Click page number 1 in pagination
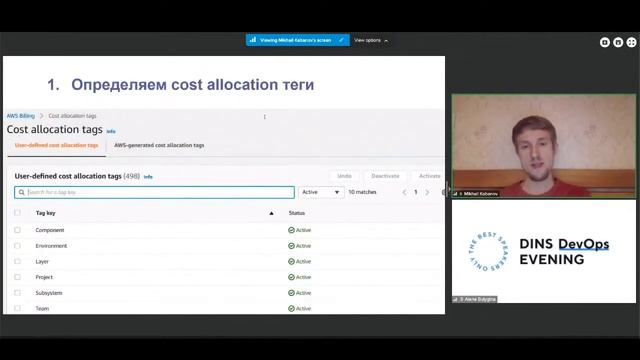Screen dimensions: 640x360 pos(416,192)
